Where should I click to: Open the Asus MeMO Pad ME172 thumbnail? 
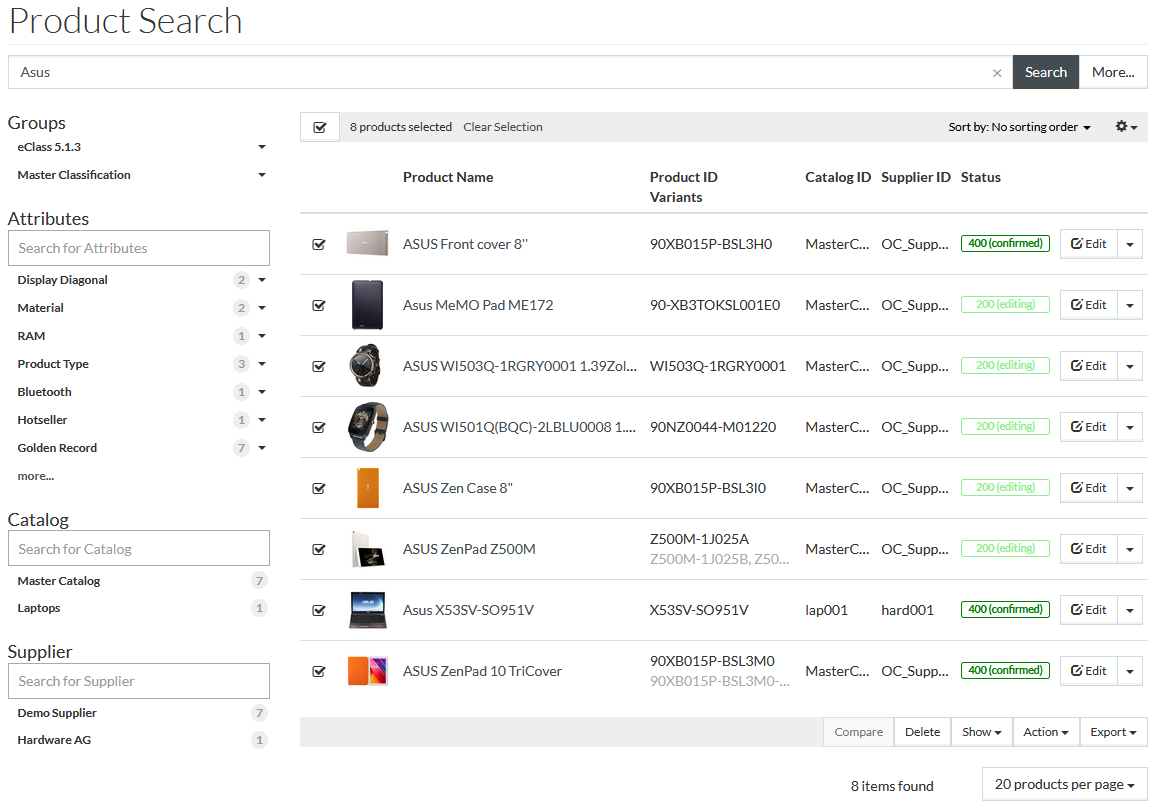[x=367, y=305]
